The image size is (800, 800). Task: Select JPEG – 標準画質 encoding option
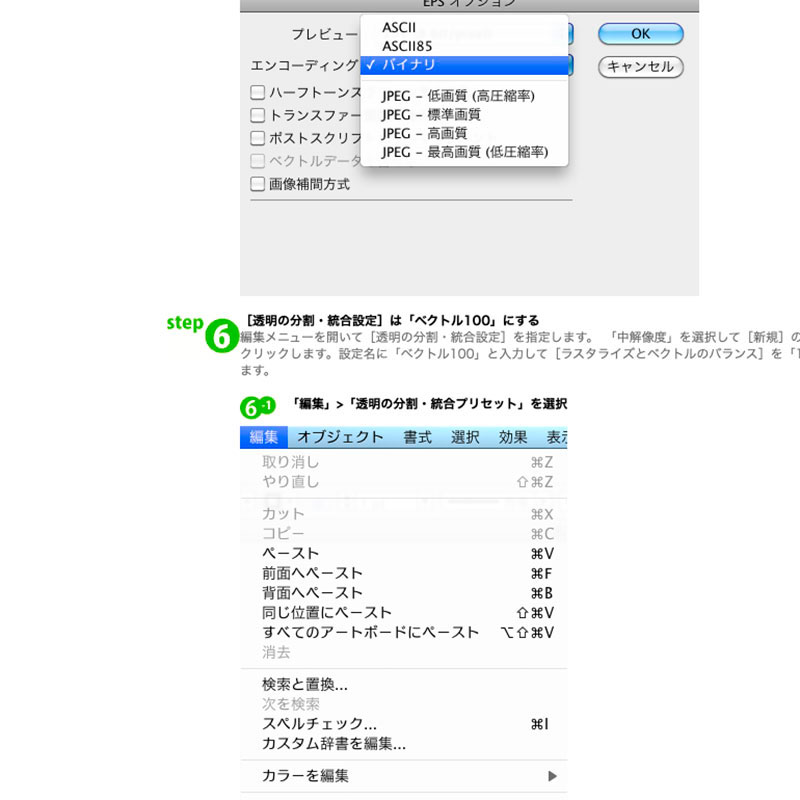(x=430, y=115)
